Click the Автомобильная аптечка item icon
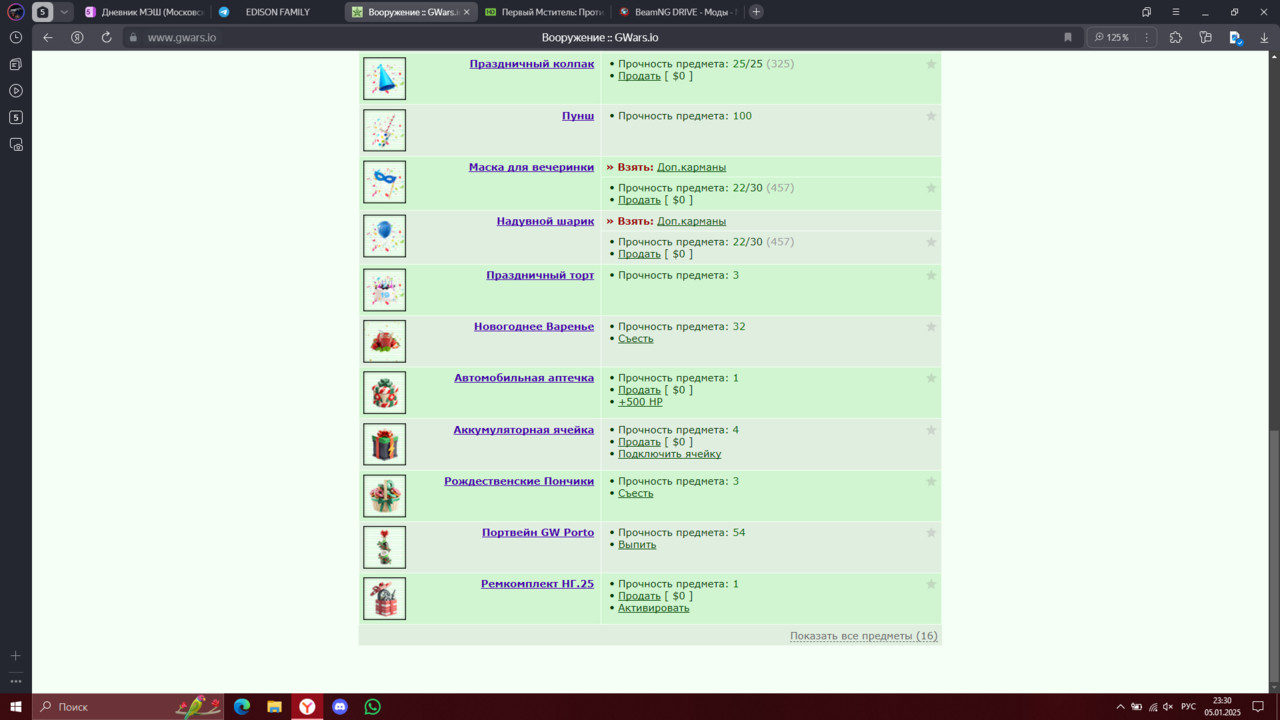This screenshot has width=1280, height=720. pos(384,393)
